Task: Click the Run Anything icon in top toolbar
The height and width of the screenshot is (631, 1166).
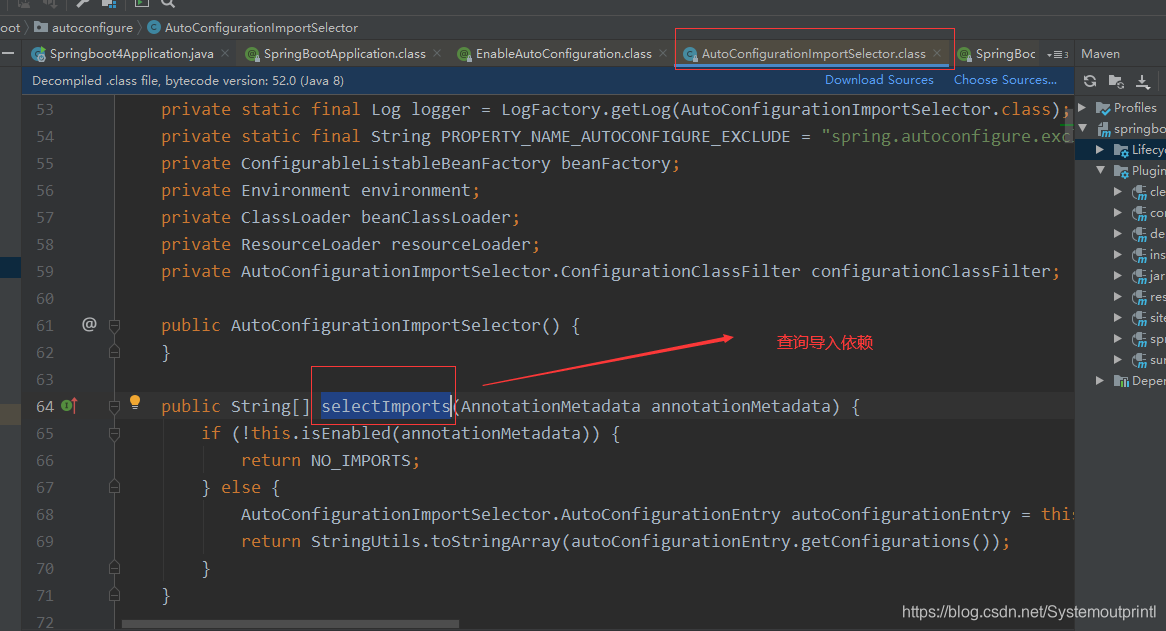Action: 141,4
